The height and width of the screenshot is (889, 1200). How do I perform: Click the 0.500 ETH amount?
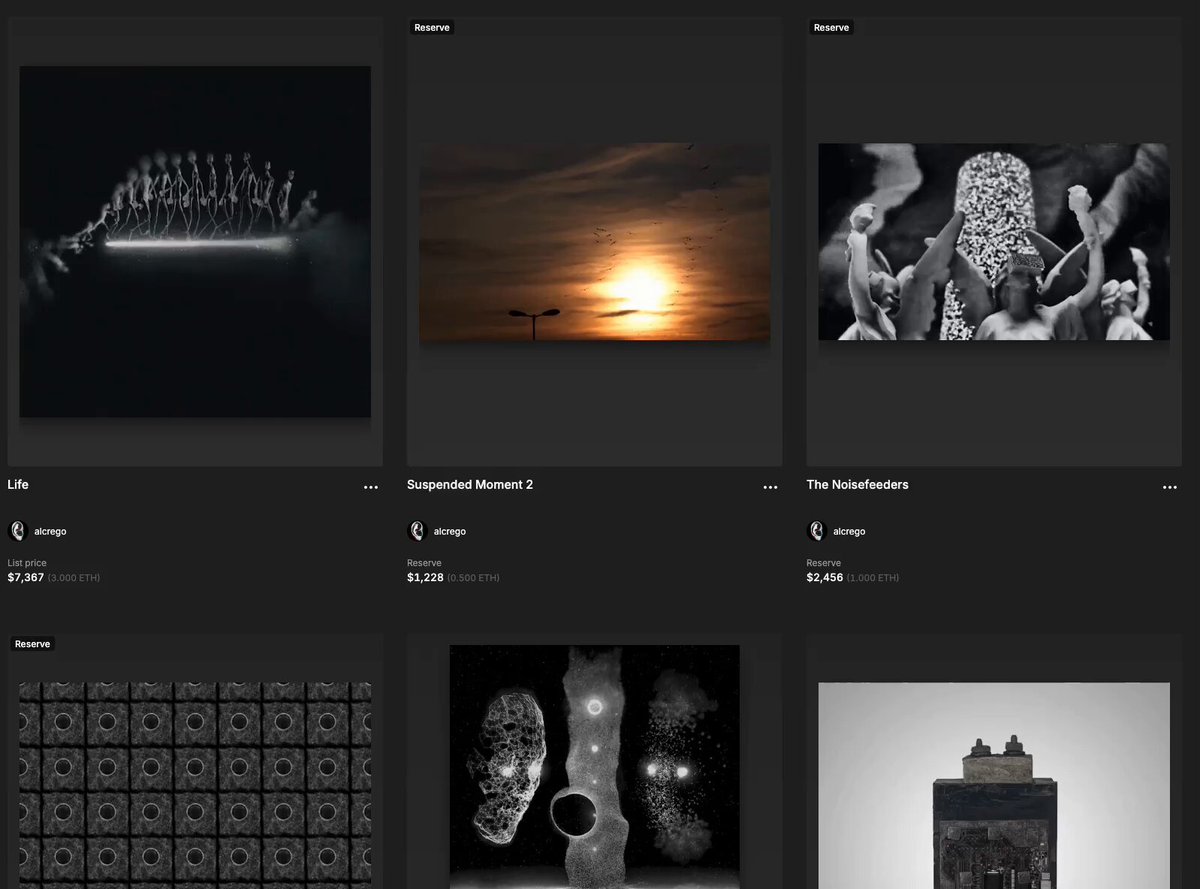coord(473,578)
